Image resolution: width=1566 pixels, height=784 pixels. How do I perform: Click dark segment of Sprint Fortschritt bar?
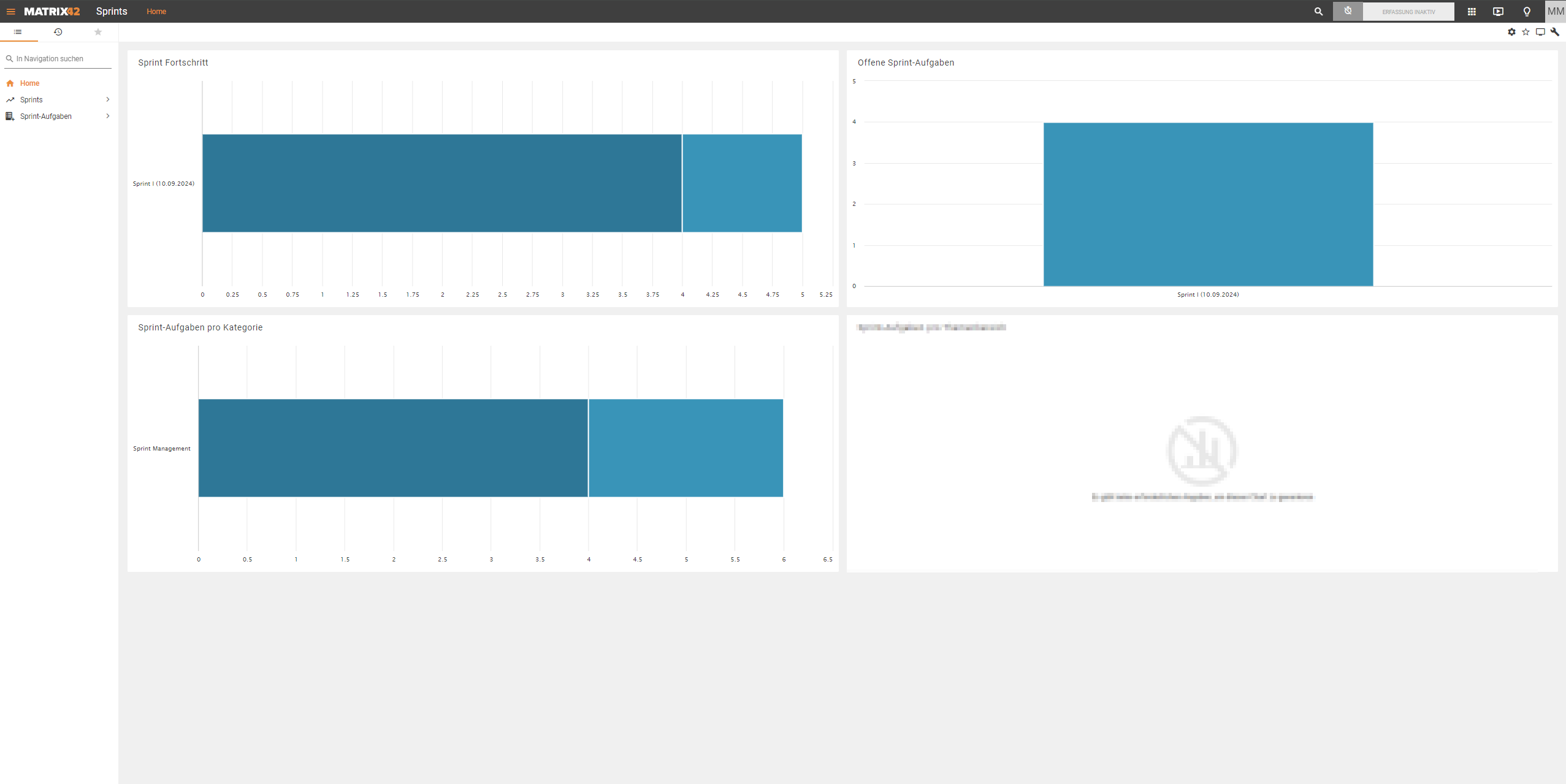pos(442,183)
